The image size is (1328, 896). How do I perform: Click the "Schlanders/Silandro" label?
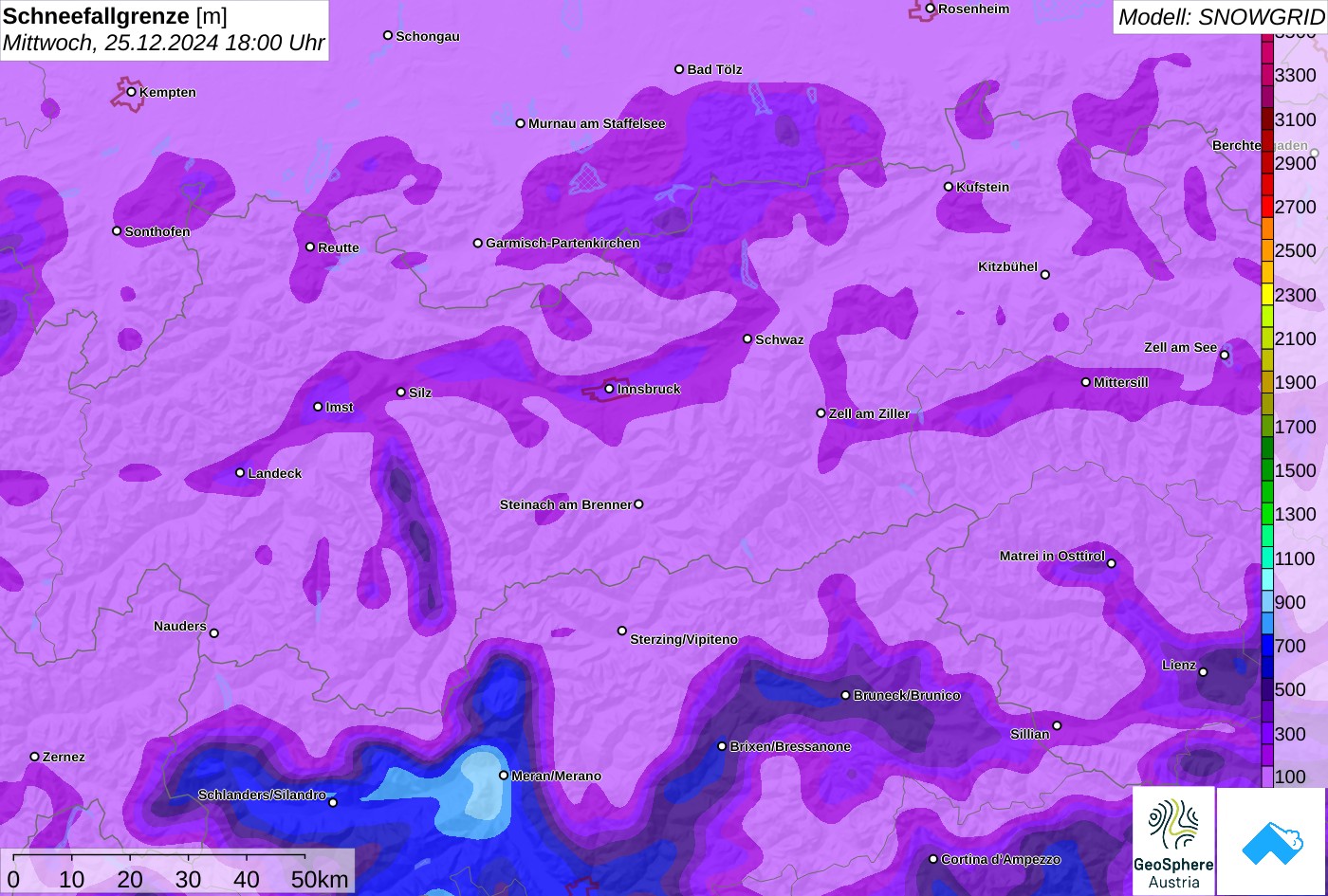point(262,795)
